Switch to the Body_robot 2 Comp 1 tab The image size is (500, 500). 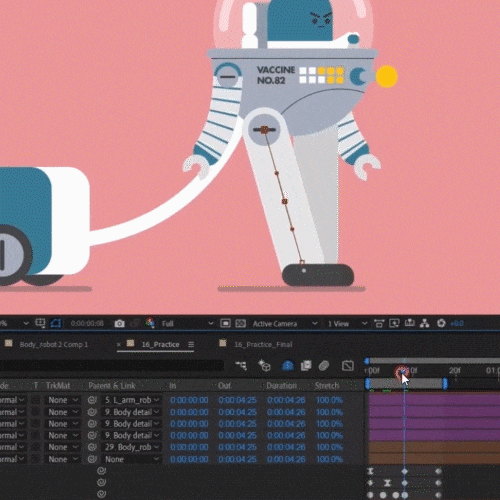54,344
